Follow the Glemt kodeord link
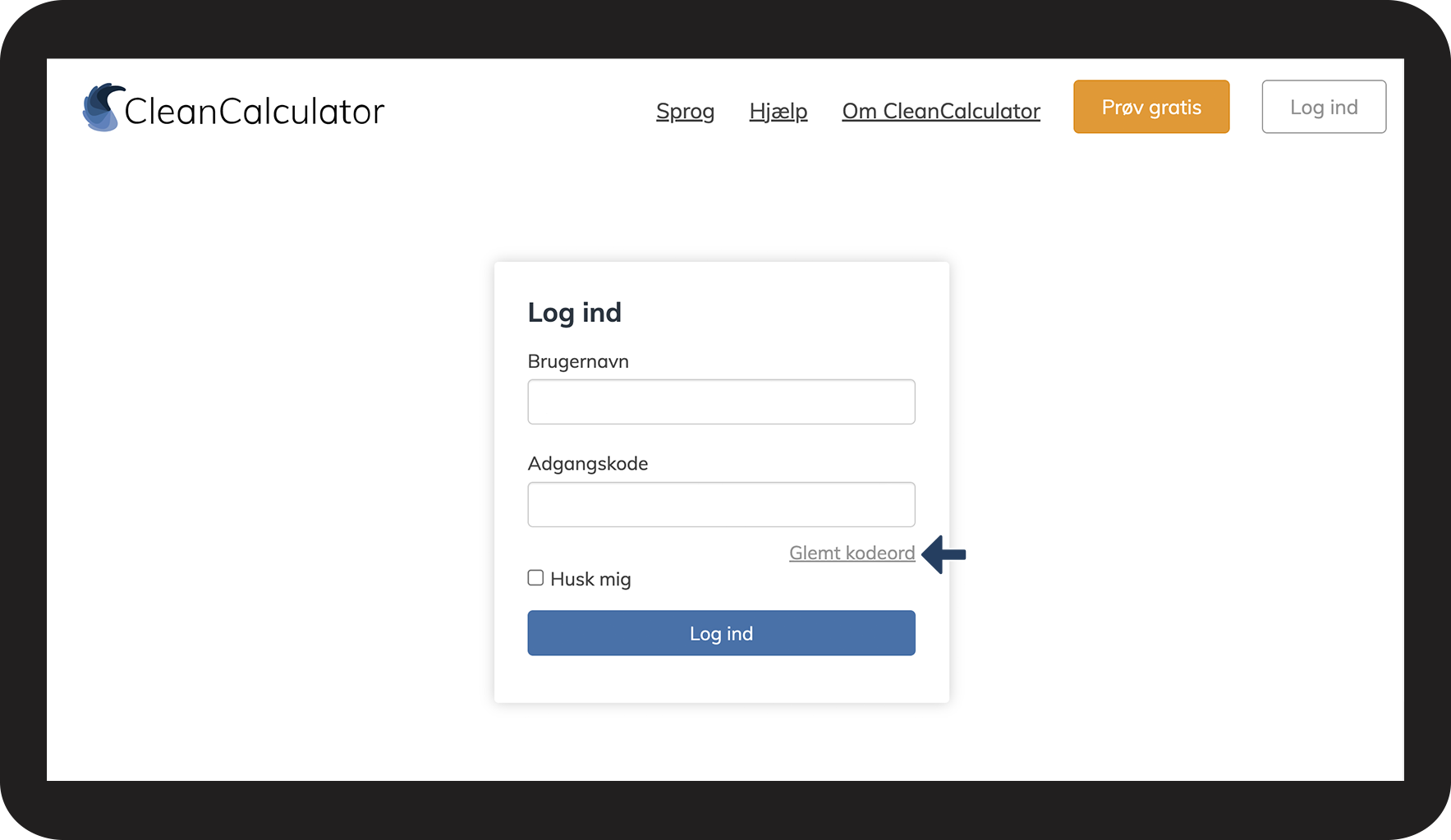This screenshot has width=1451, height=840. point(852,553)
